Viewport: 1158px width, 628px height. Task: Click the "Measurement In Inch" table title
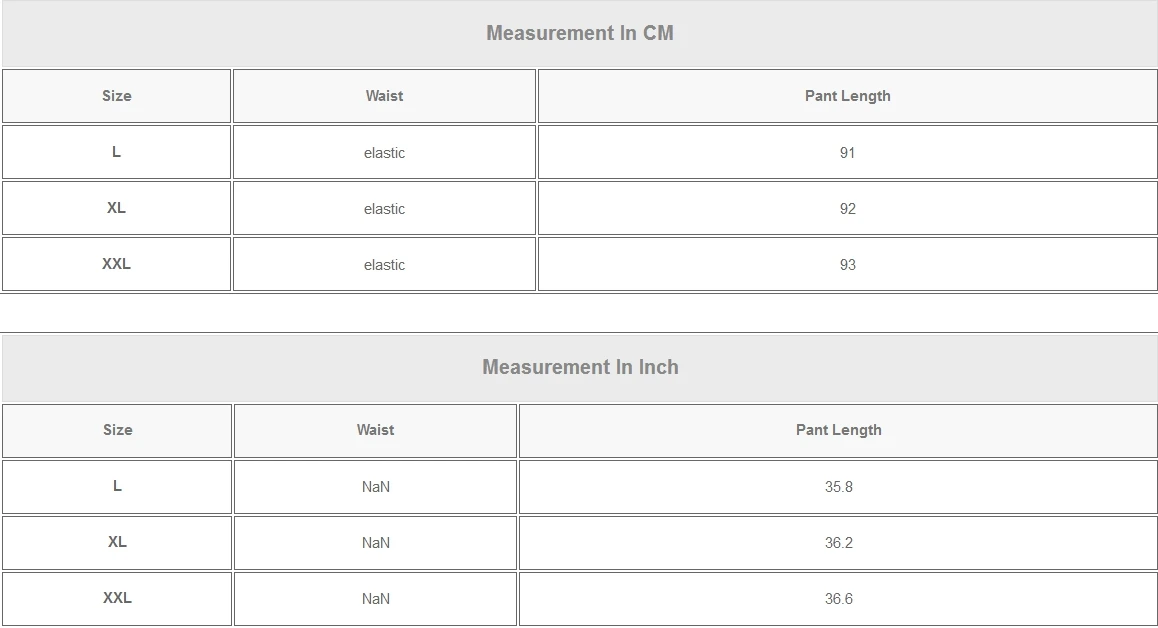580,367
